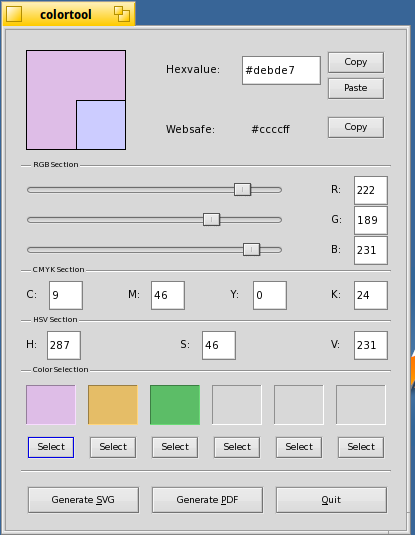Click the Websafe: label
The height and width of the screenshot is (535, 415).
coord(190,129)
